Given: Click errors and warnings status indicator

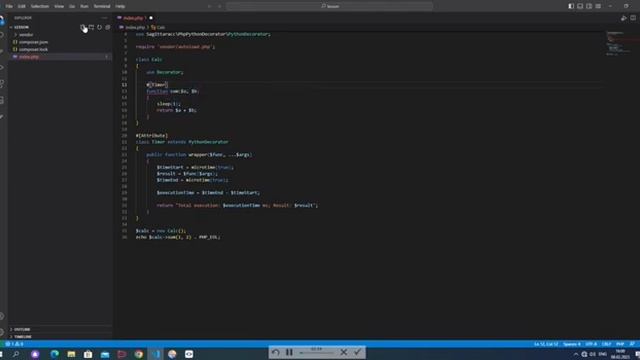Looking at the screenshot, I should (15, 344).
